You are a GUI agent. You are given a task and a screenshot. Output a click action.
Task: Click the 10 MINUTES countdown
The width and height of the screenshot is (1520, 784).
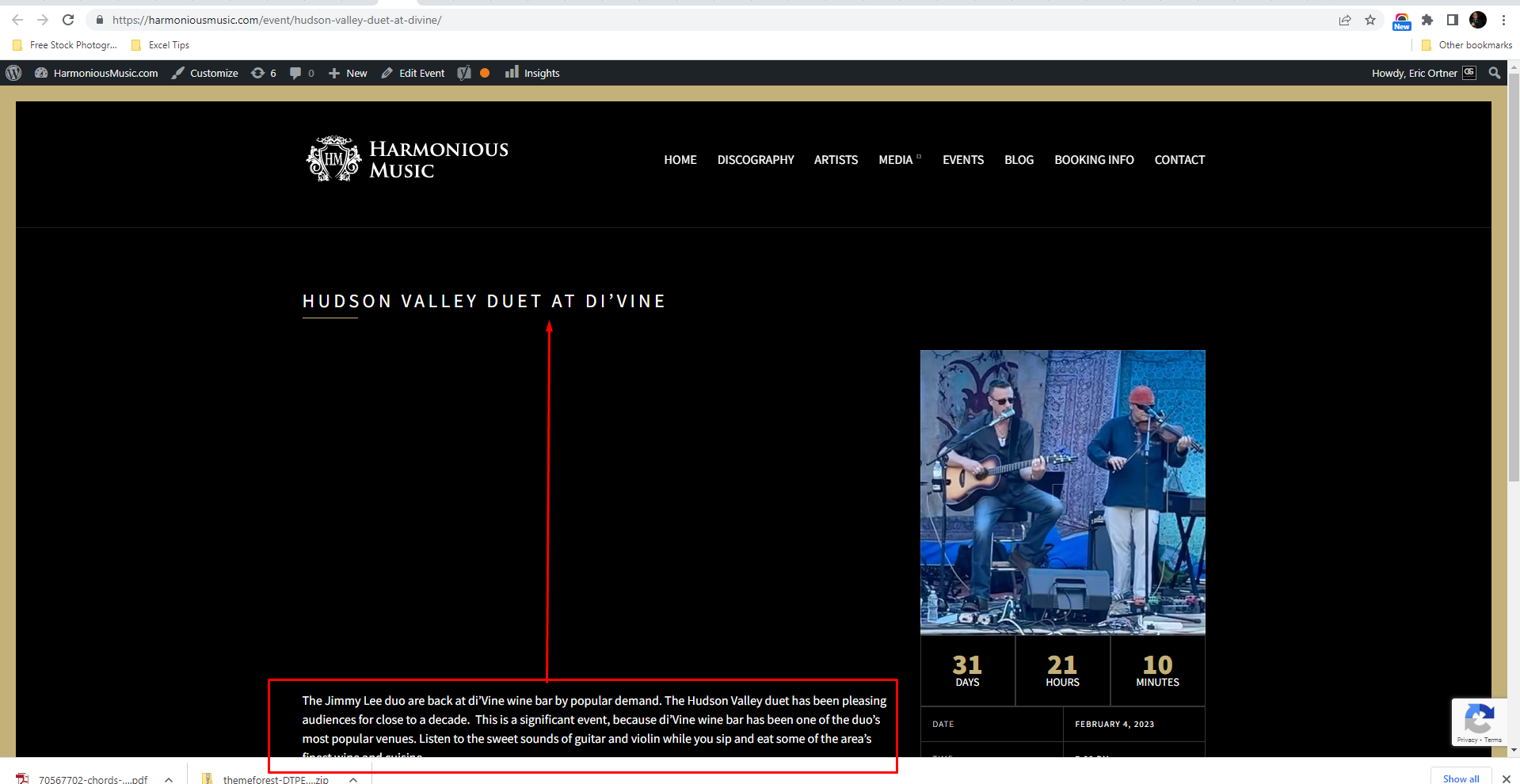1157,670
